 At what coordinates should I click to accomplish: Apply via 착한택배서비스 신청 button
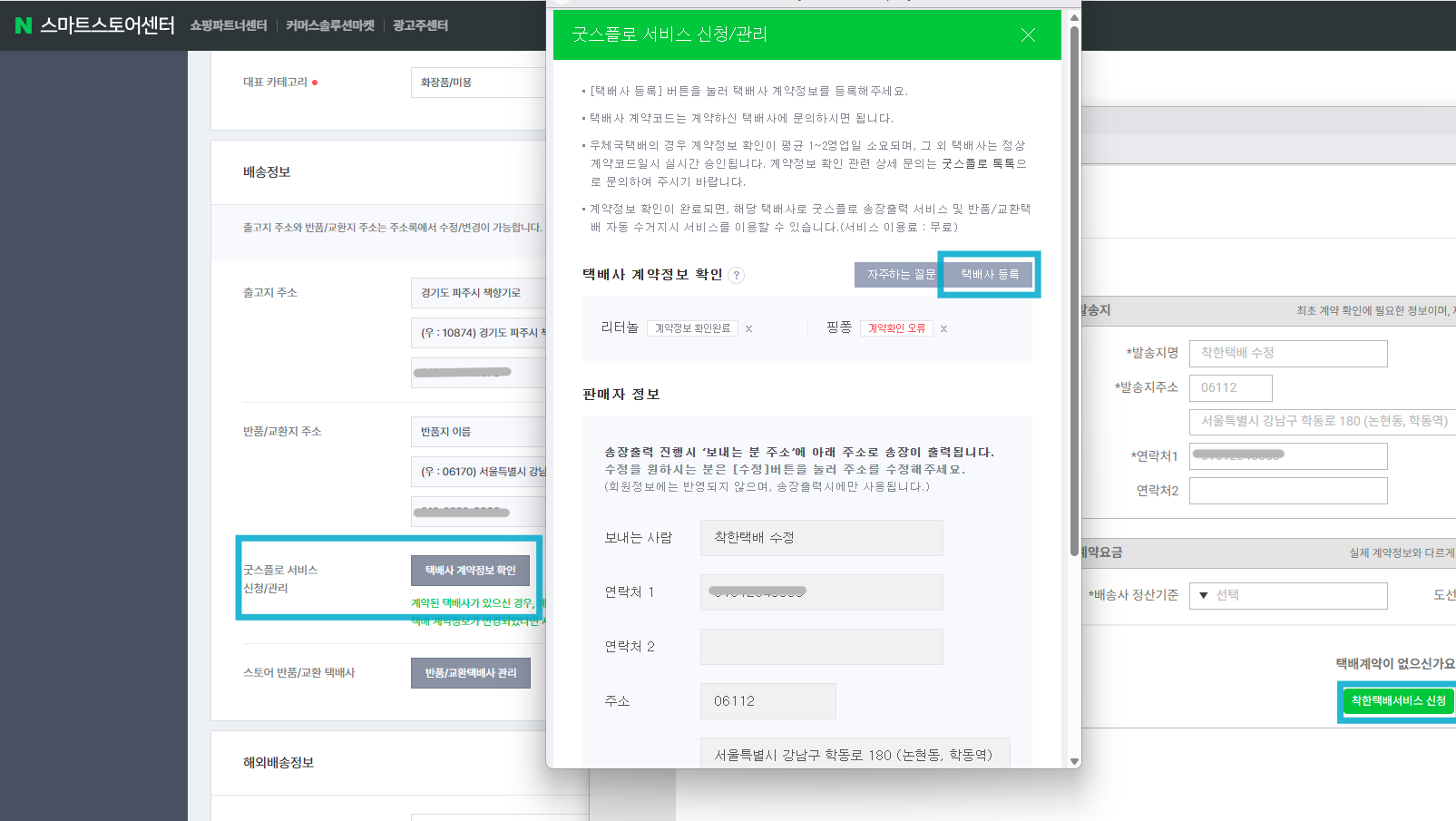tap(1398, 700)
